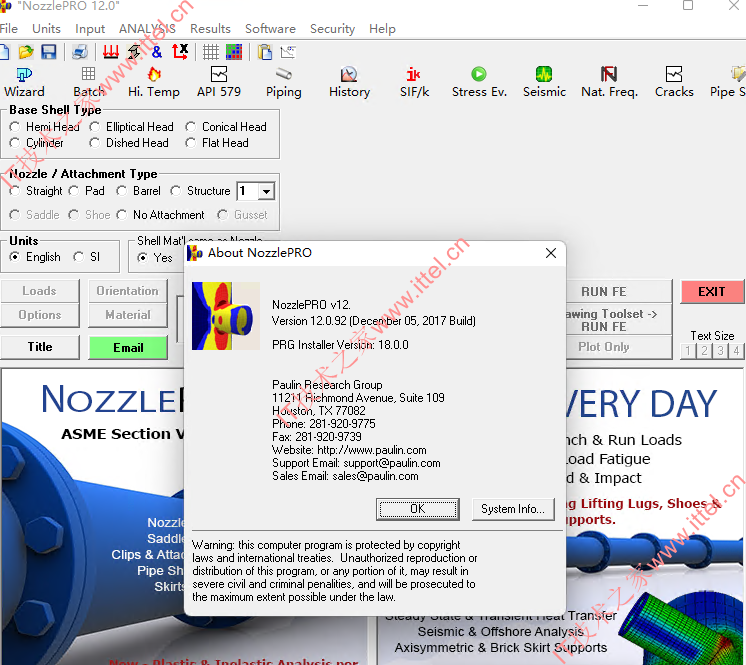The width and height of the screenshot is (746, 665).
Task: Select Dished Head base shell type
Action: click(129, 143)
